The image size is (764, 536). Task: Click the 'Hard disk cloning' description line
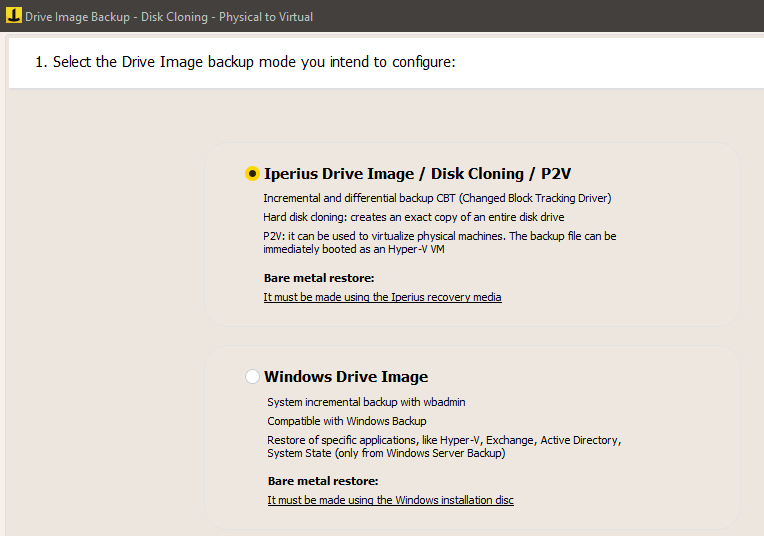(414, 217)
